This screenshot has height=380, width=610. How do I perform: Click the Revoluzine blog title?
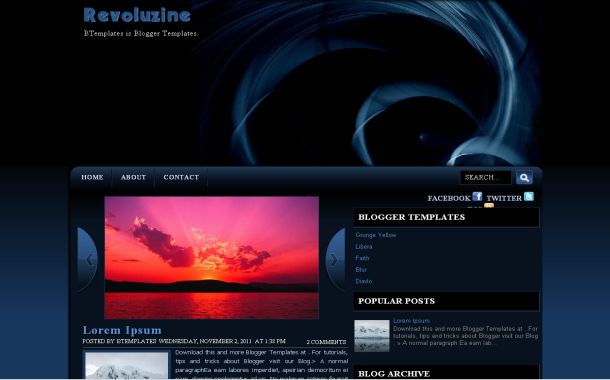tap(137, 15)
